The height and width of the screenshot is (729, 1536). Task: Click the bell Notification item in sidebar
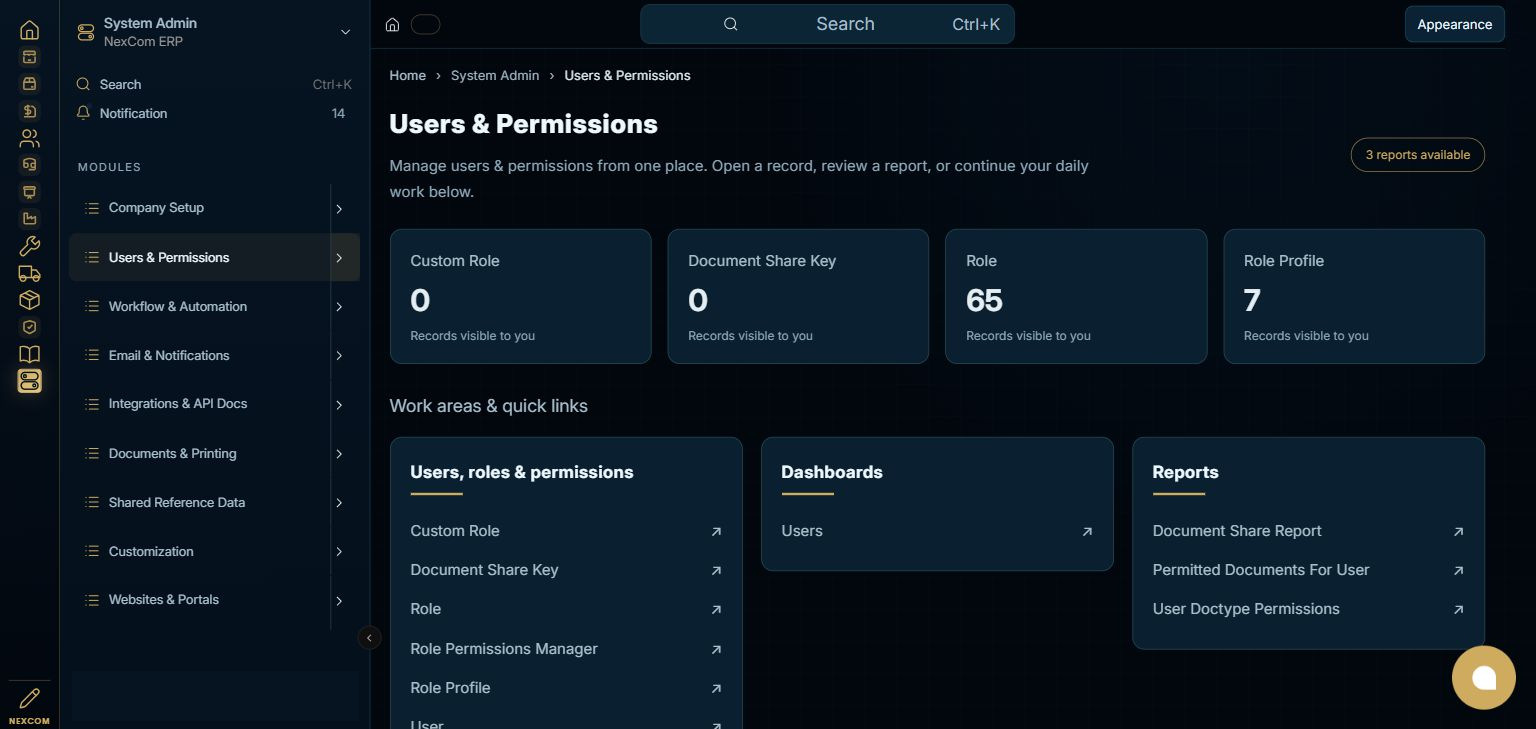tap(210, 113)
